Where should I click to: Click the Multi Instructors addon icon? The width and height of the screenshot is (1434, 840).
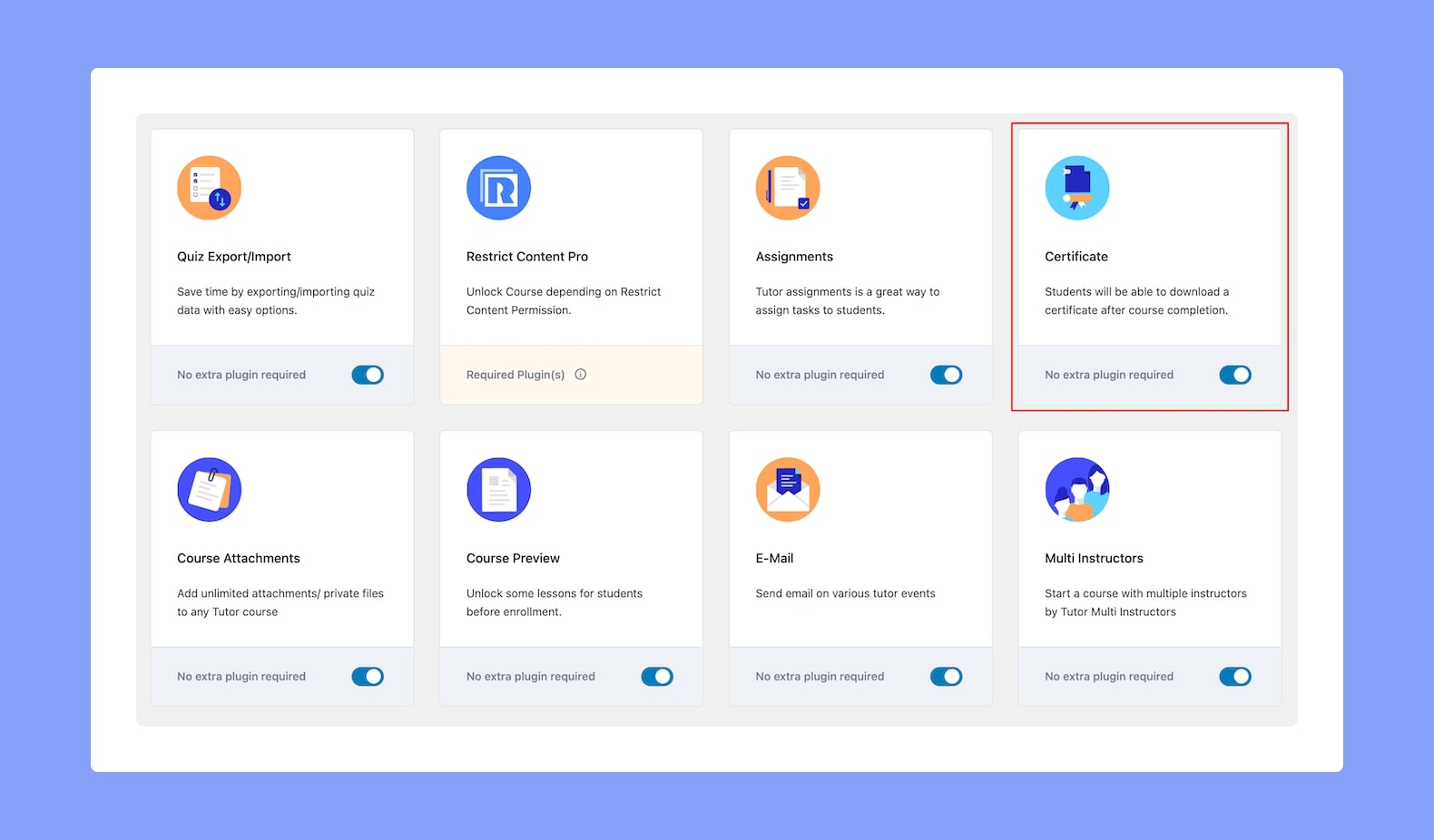(x=1077, y=490)
